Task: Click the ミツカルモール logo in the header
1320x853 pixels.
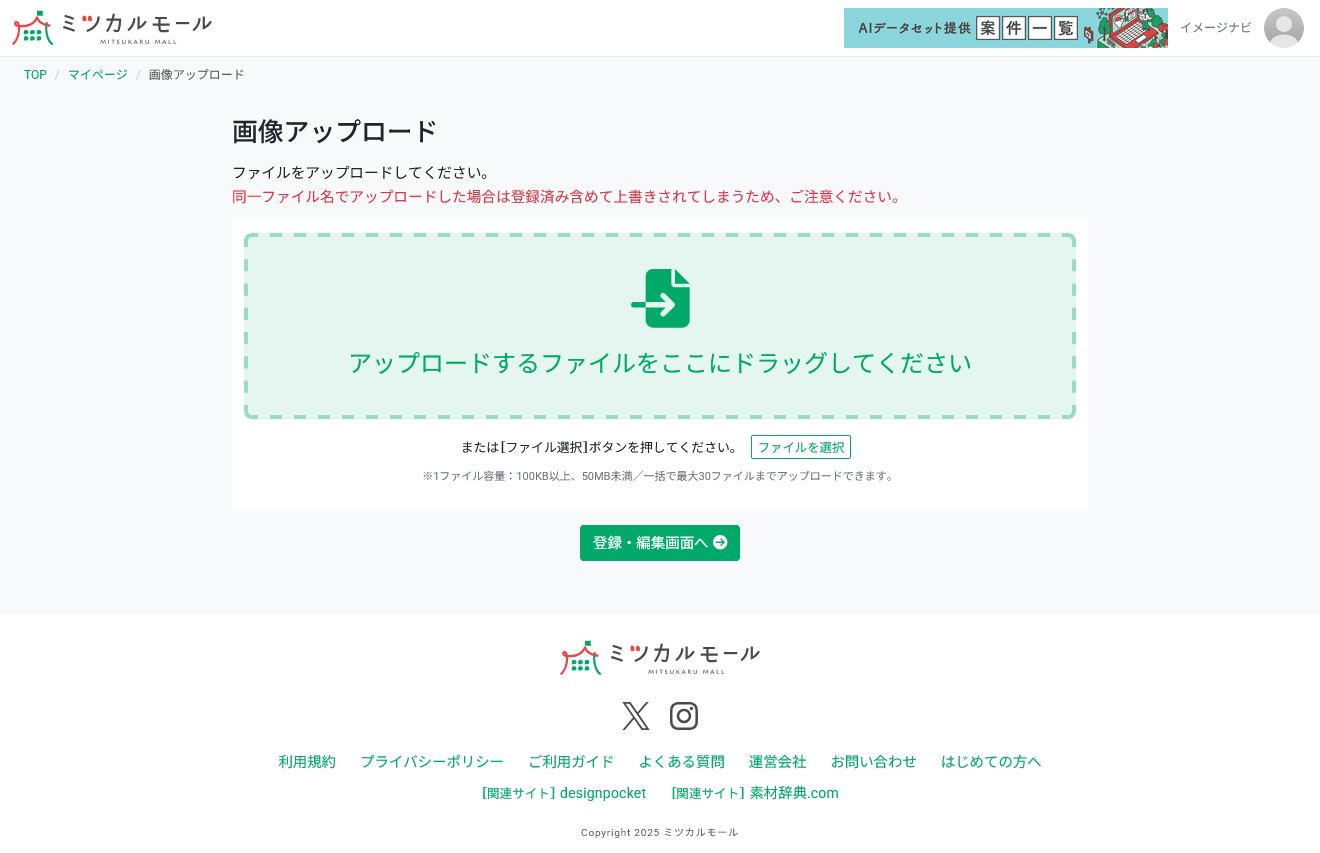Action: pos(110,27)
